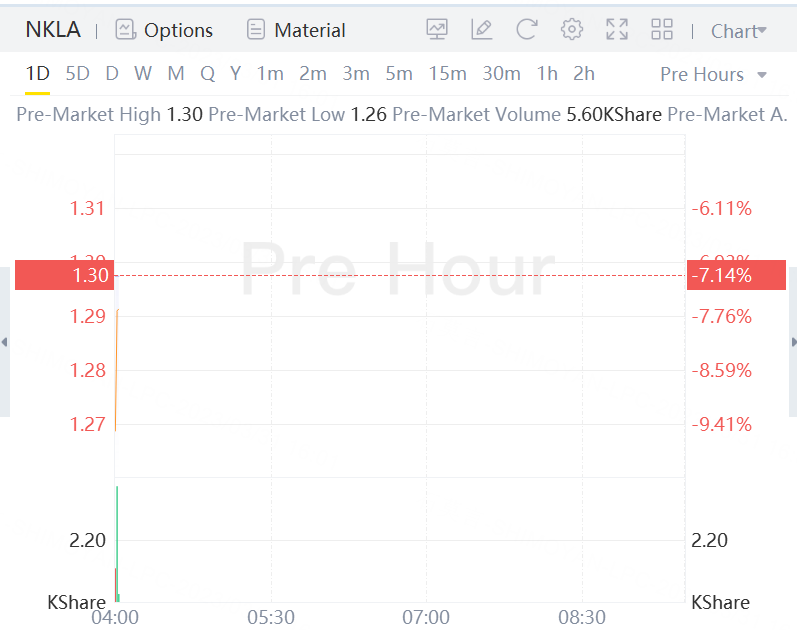Click the green volume bar at 04:00

tap(117, 540)
